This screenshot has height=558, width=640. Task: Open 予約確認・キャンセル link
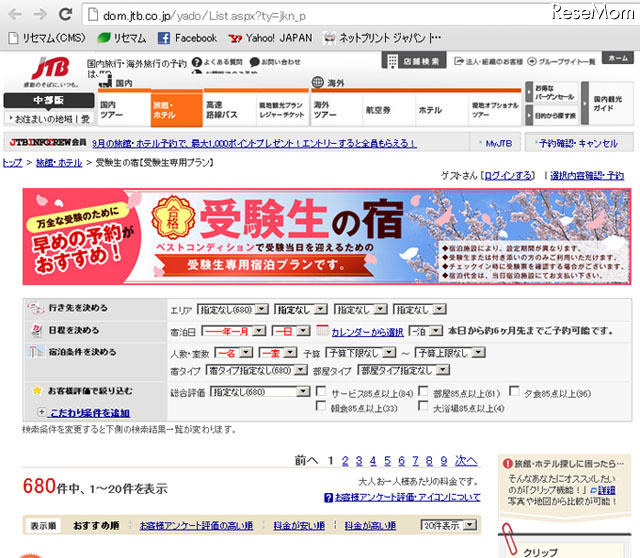pos(578,143)
